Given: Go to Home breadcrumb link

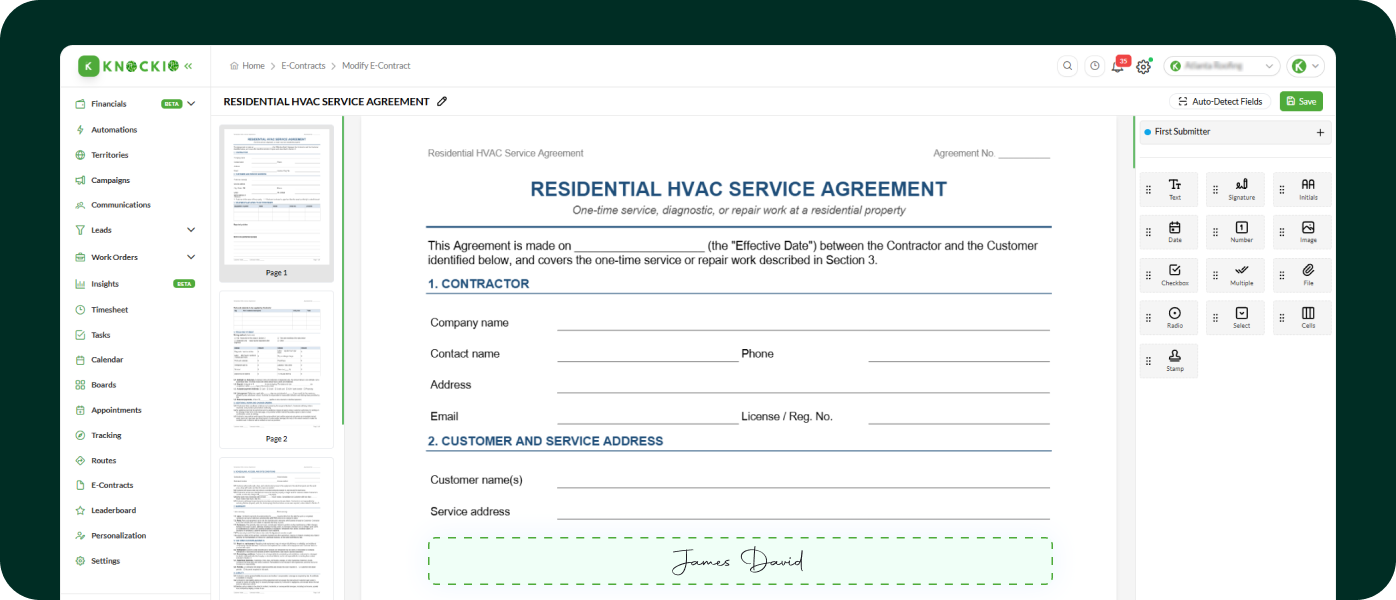Looking at the screenshot, I should 247,66.
